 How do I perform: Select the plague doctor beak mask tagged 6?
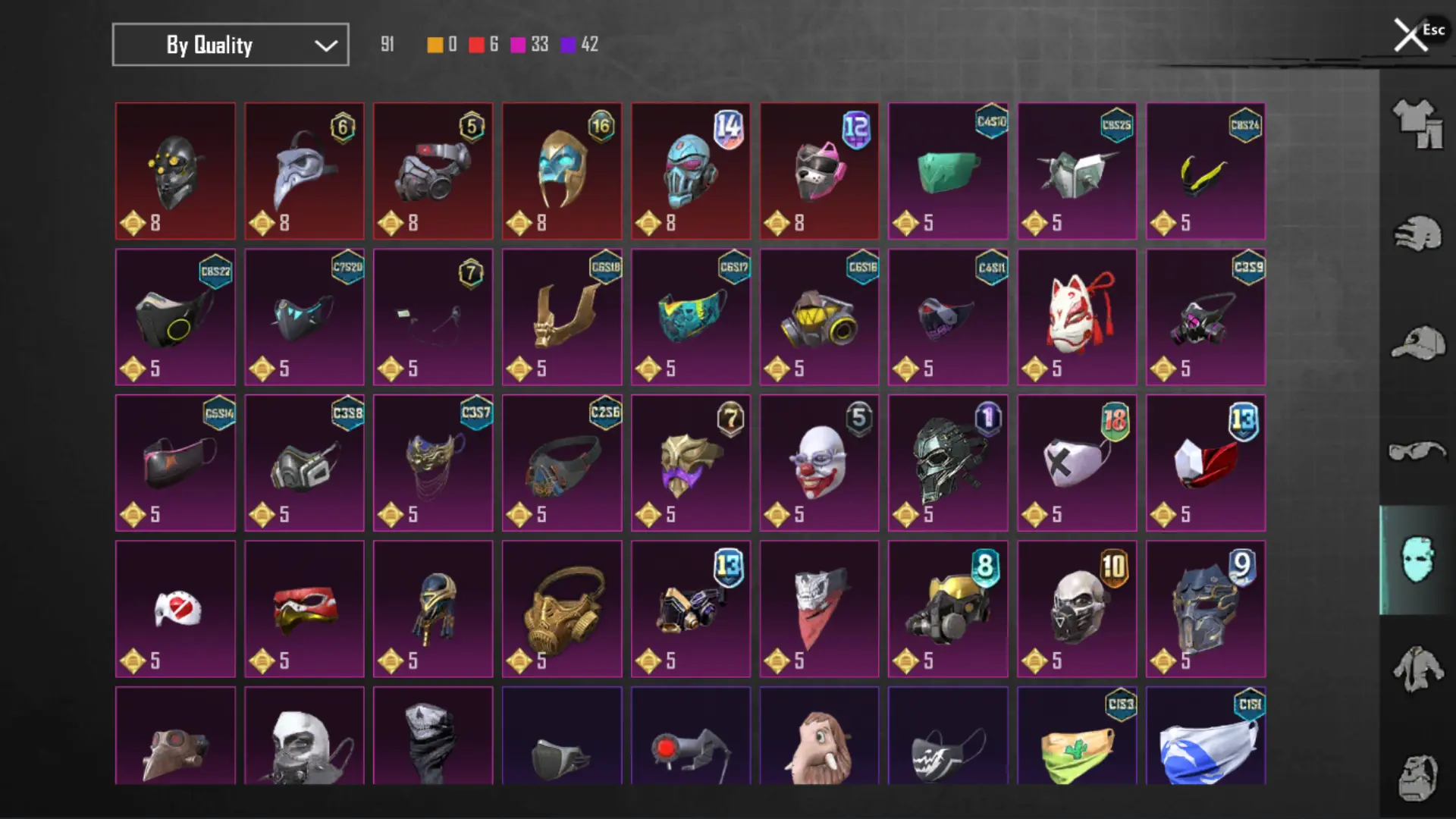click(304, 171)
